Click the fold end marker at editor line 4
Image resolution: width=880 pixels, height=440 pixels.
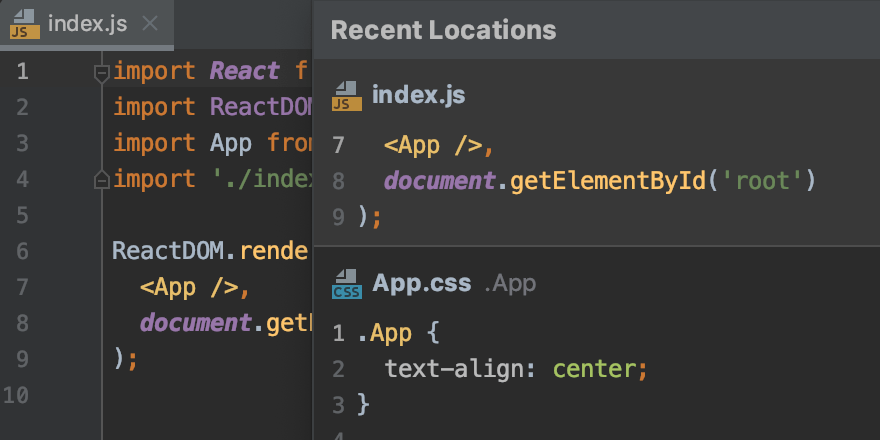pyautogui.click(x=100, y=180)
